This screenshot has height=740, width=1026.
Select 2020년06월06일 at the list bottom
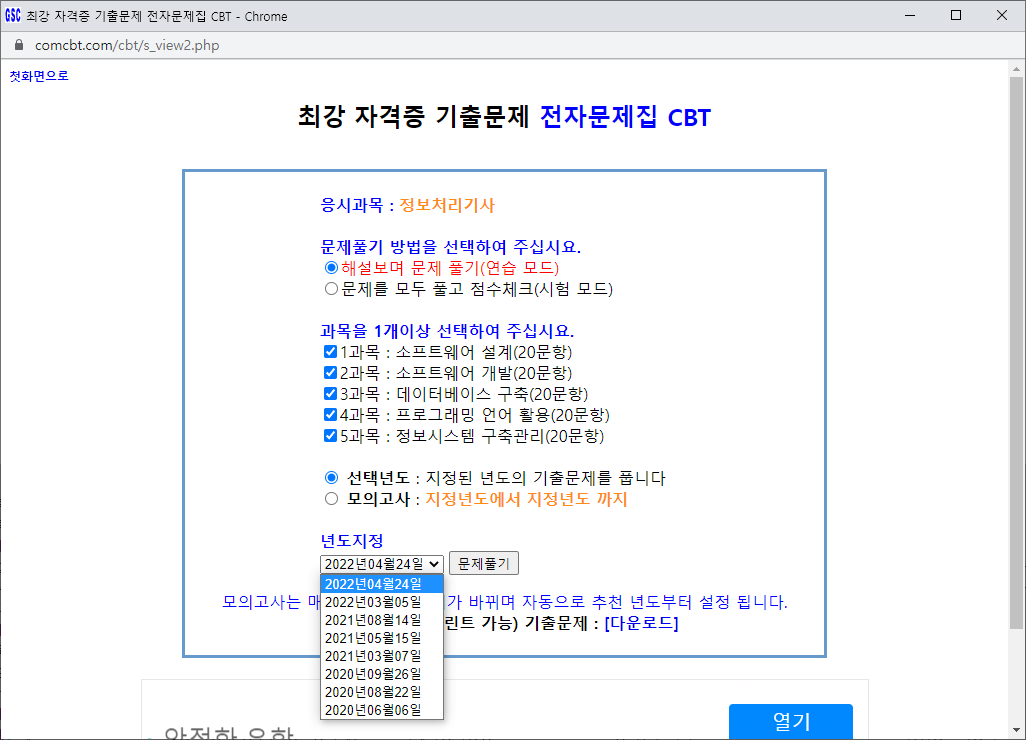point(373,710)
